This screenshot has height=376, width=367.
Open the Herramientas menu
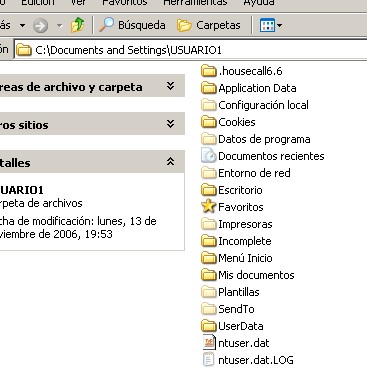195,3
